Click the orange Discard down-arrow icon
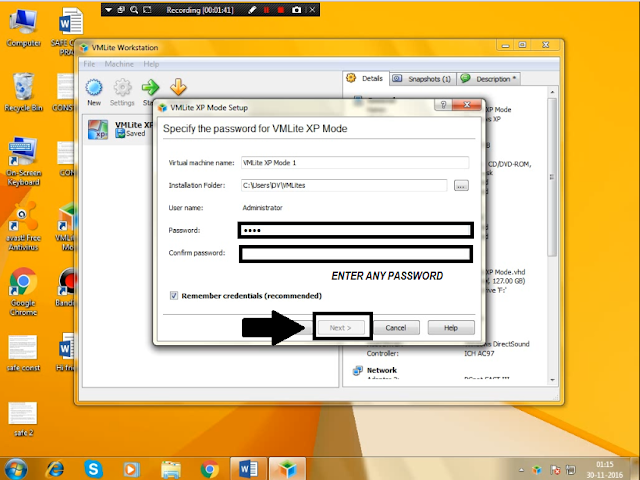The width and height of the screenshot is (640, 480). click(178, 87)
